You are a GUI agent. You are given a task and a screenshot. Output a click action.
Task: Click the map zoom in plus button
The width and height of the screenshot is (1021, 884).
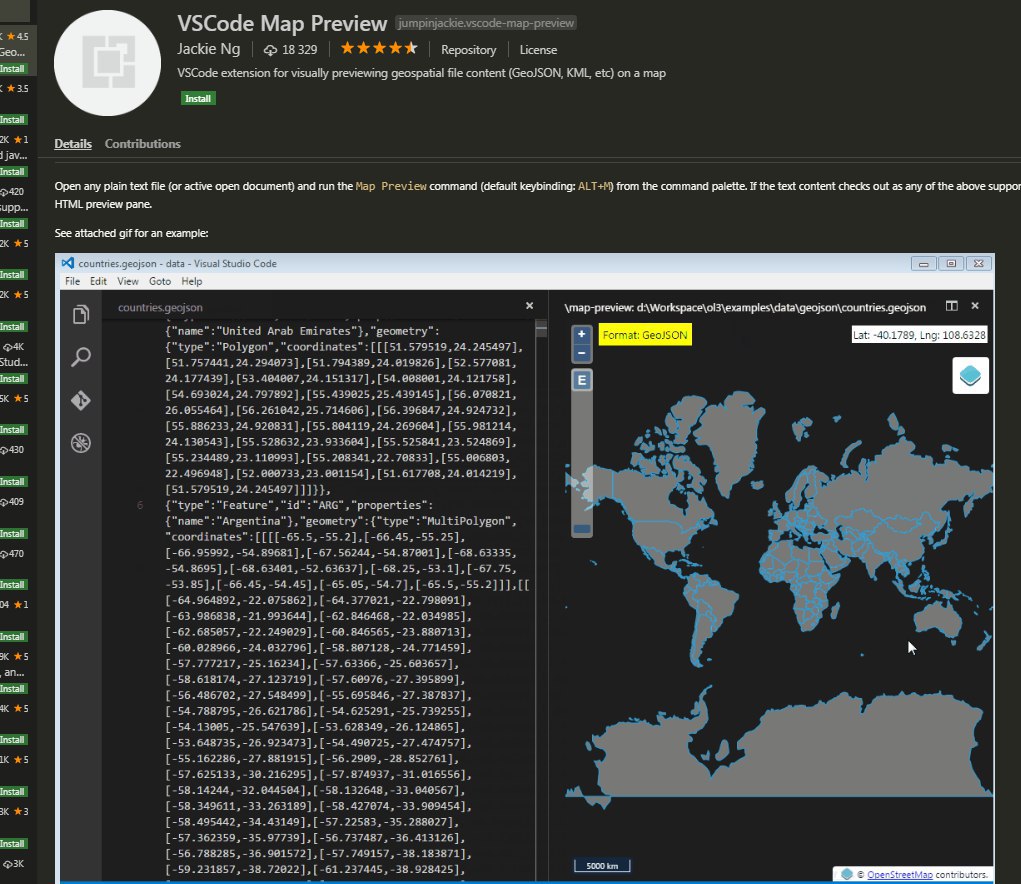[x=581, y=335]
